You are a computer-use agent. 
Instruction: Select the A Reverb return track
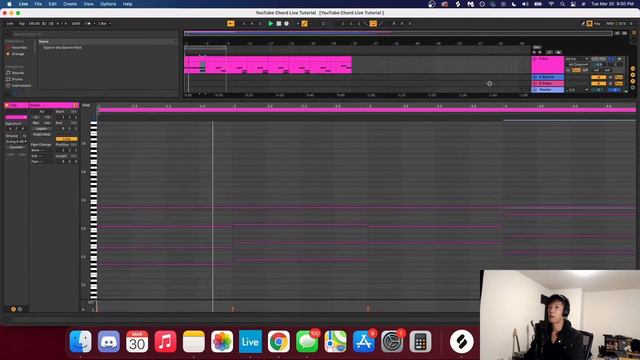[x=547, y=77]
